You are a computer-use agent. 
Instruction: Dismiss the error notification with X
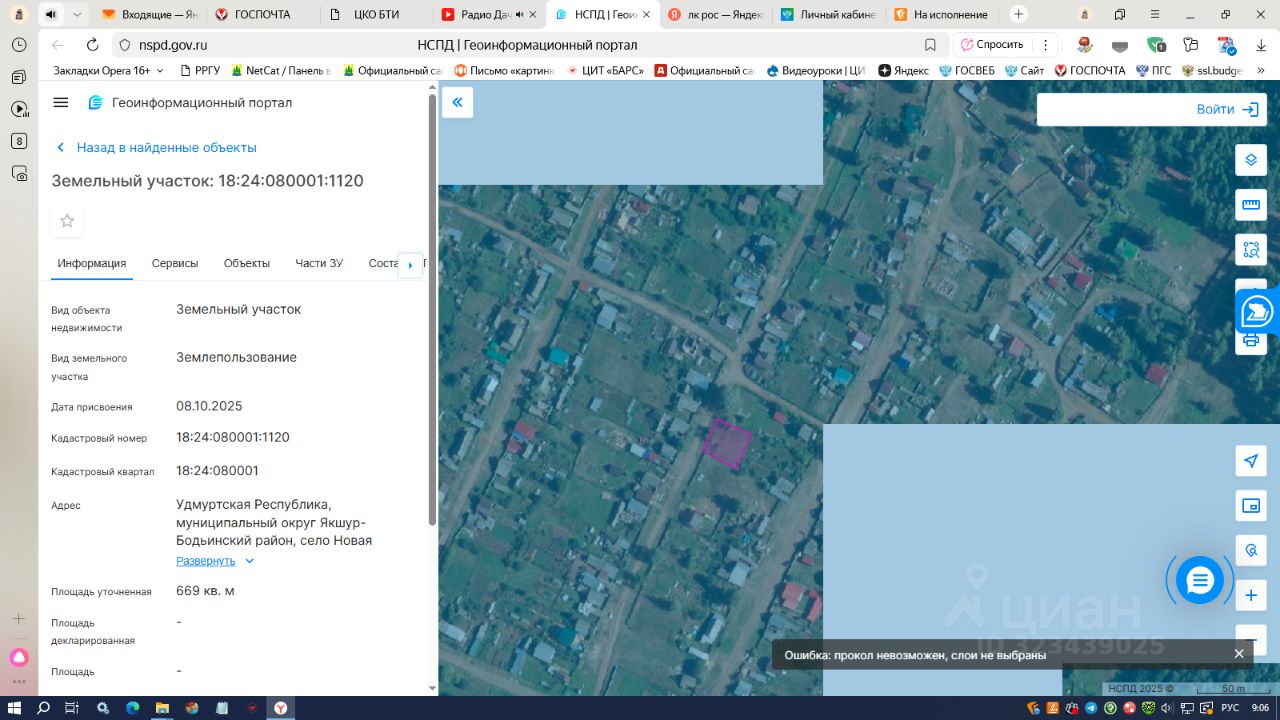click(1239, 654)
